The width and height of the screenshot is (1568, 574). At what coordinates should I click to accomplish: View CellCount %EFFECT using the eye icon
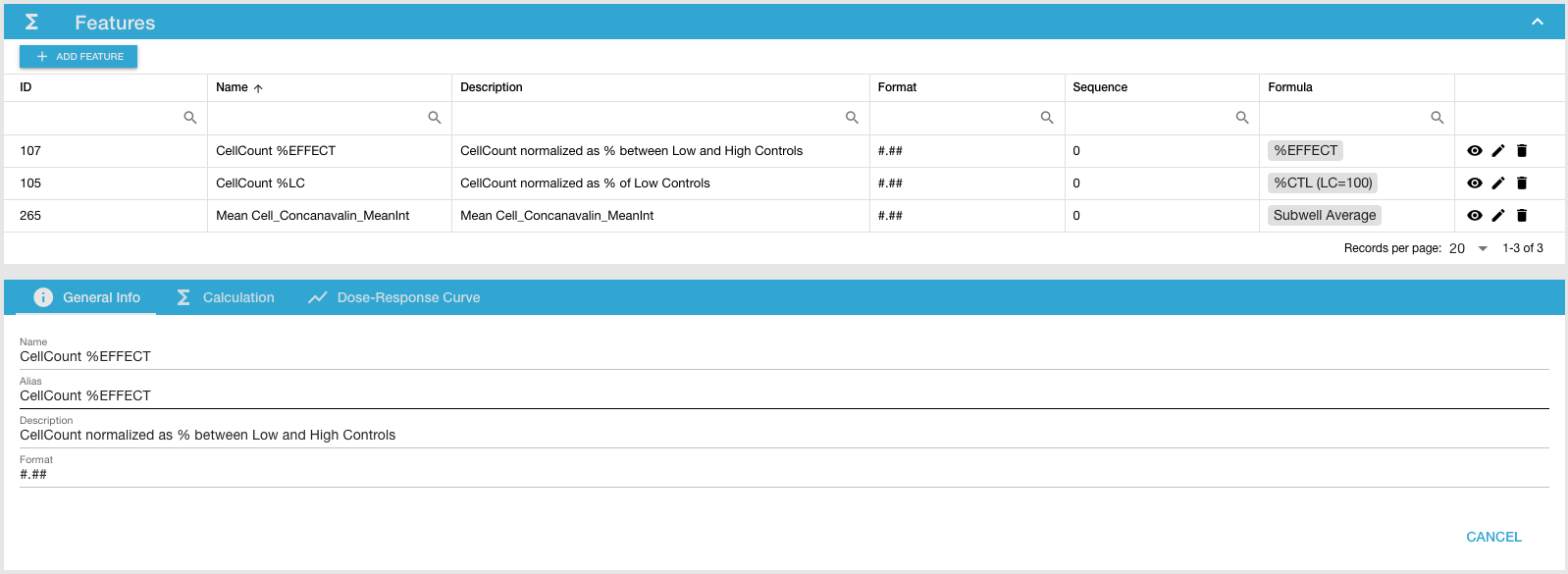click(x=1474, y=151)
